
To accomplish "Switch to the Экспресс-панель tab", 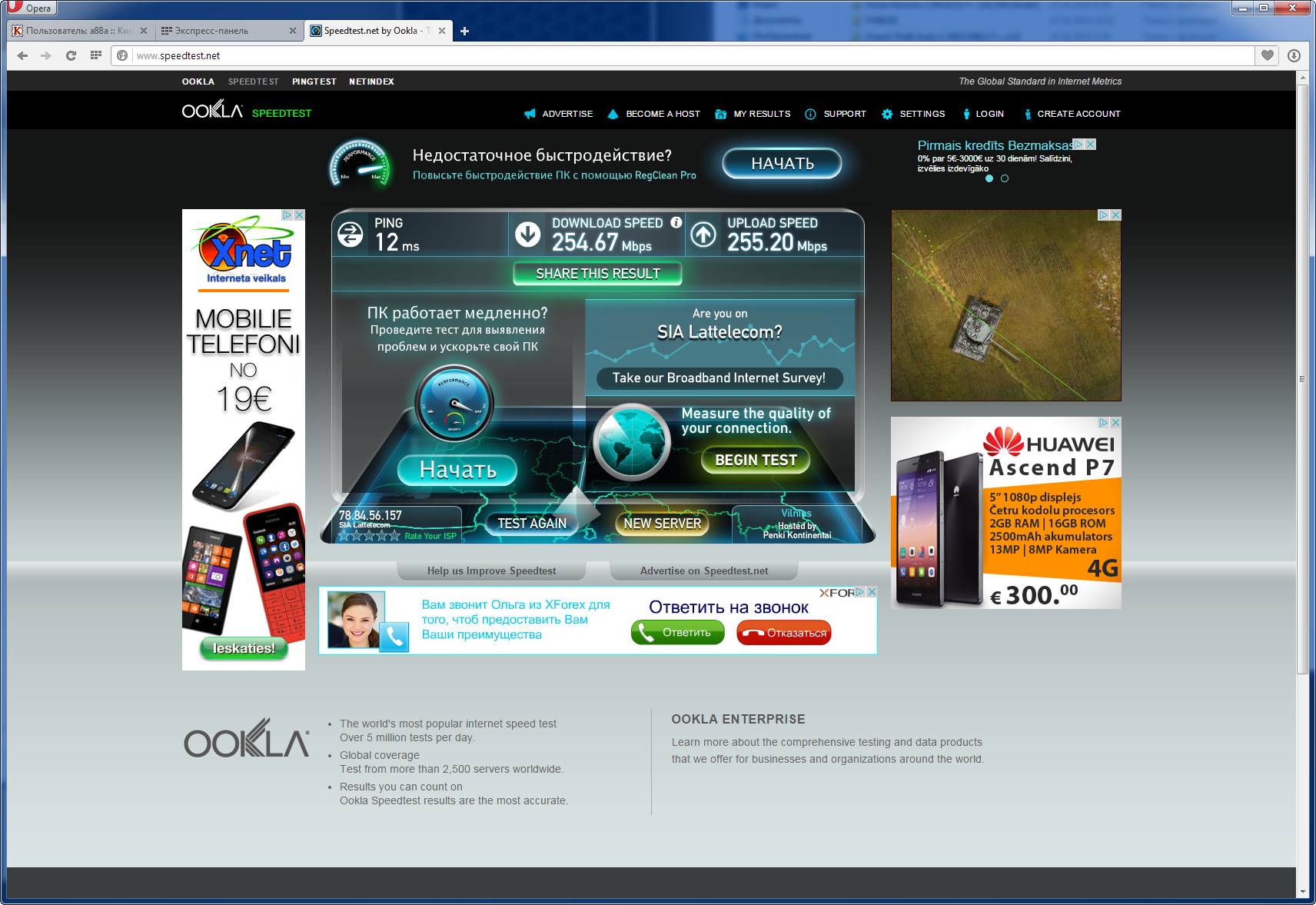I will (228, 31).
